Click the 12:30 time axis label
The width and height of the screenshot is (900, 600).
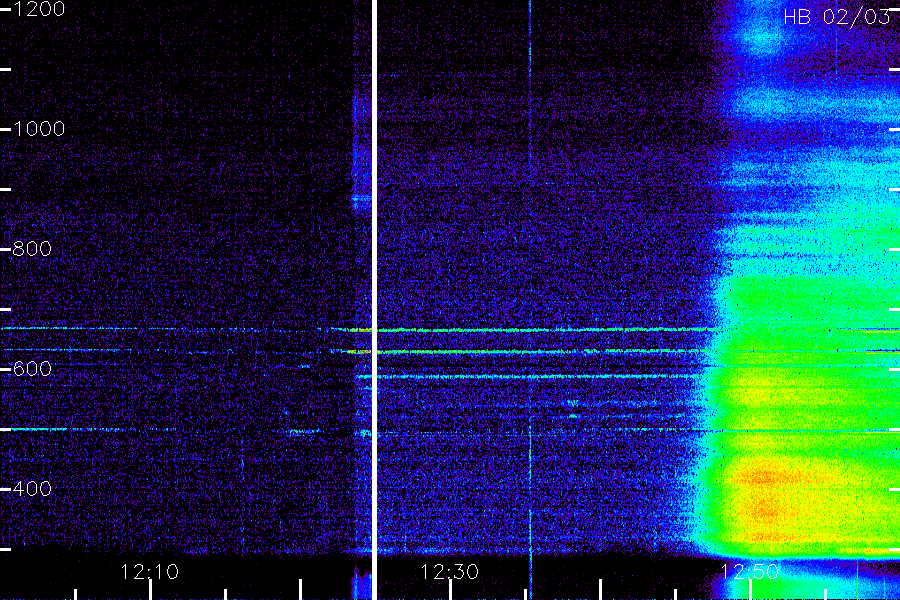[449, 571]
